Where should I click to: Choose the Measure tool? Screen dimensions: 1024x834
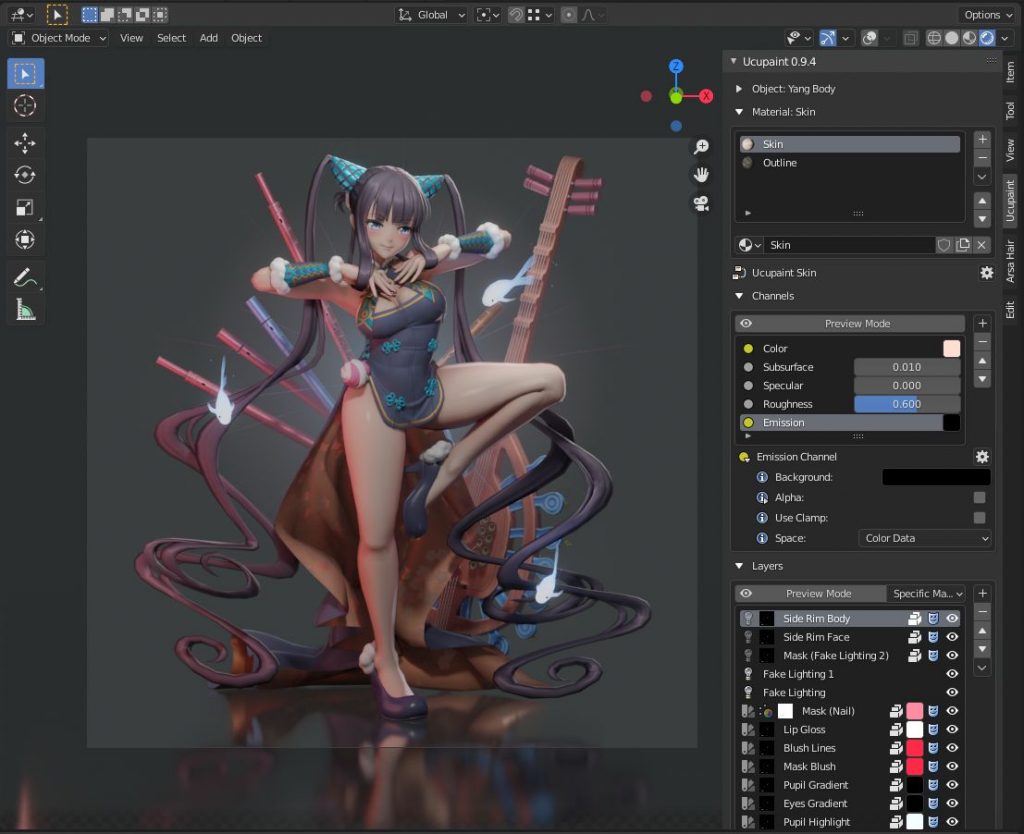pos(24,310)
